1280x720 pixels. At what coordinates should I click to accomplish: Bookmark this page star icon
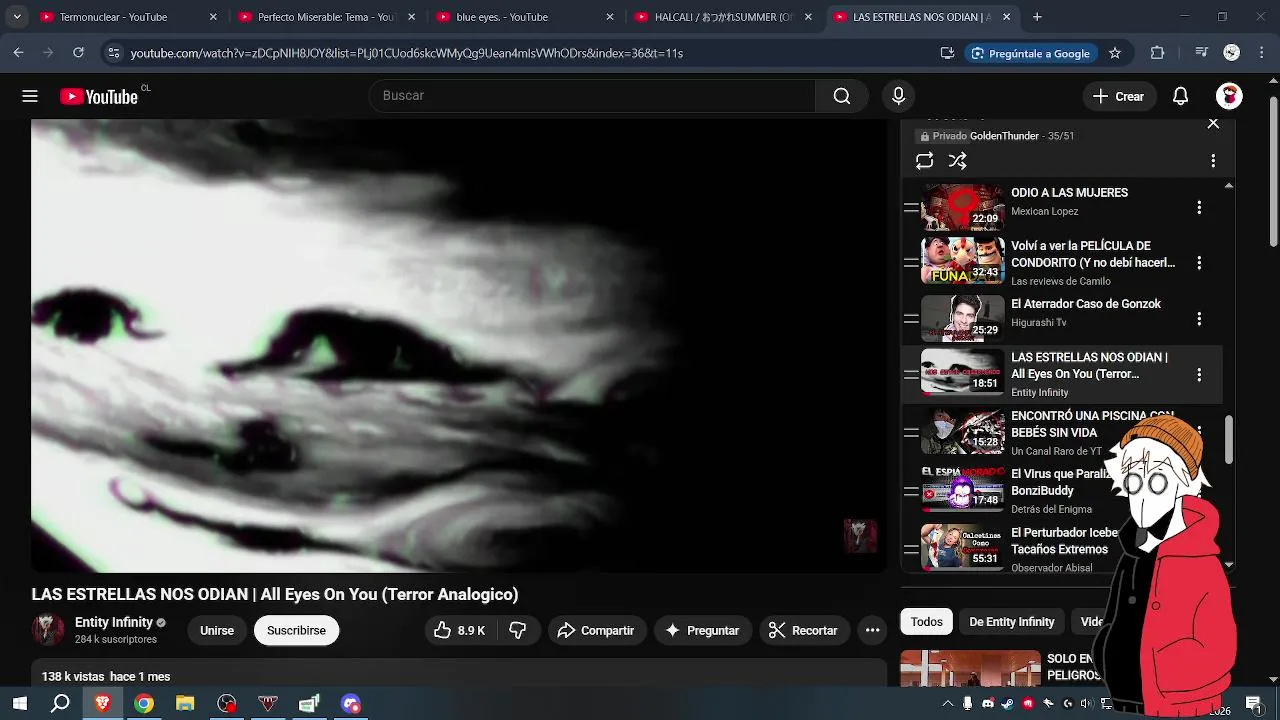click(1115, 53)
